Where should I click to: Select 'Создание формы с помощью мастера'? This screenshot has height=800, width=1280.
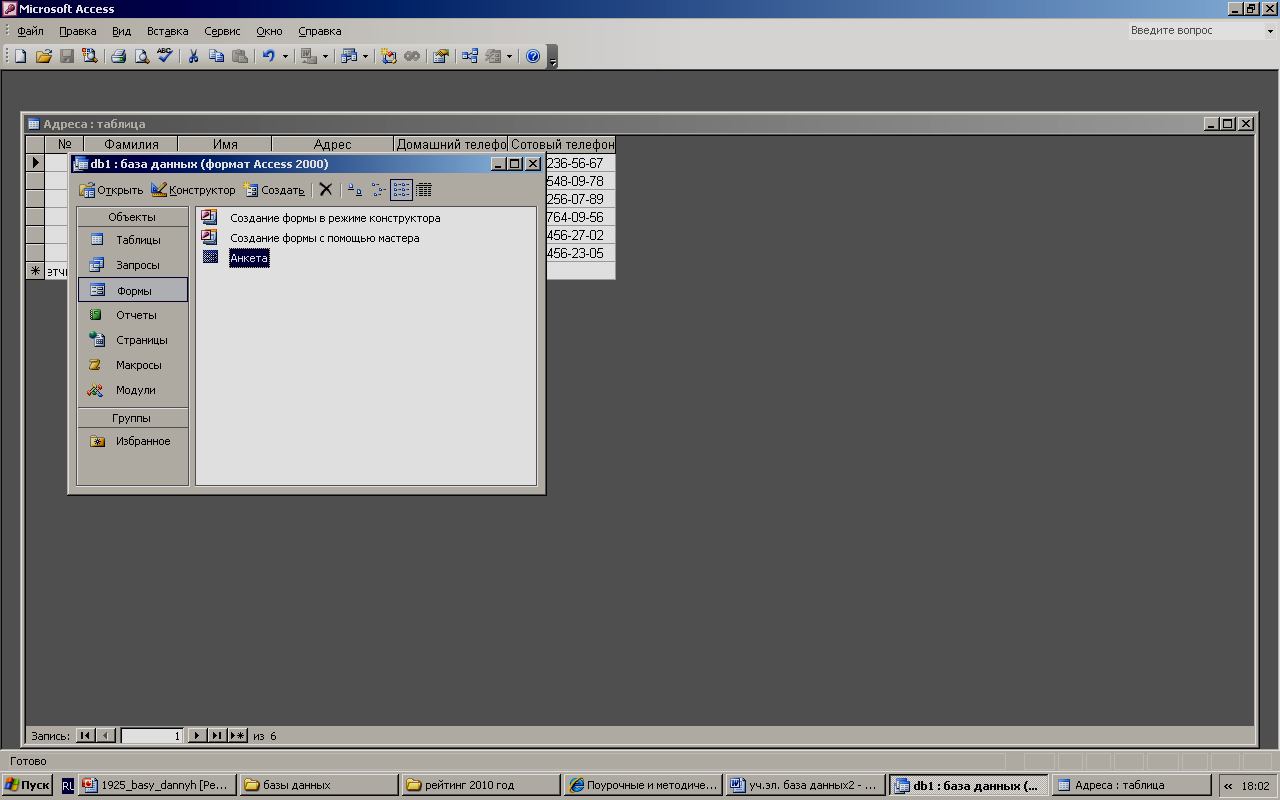(325, 238)
